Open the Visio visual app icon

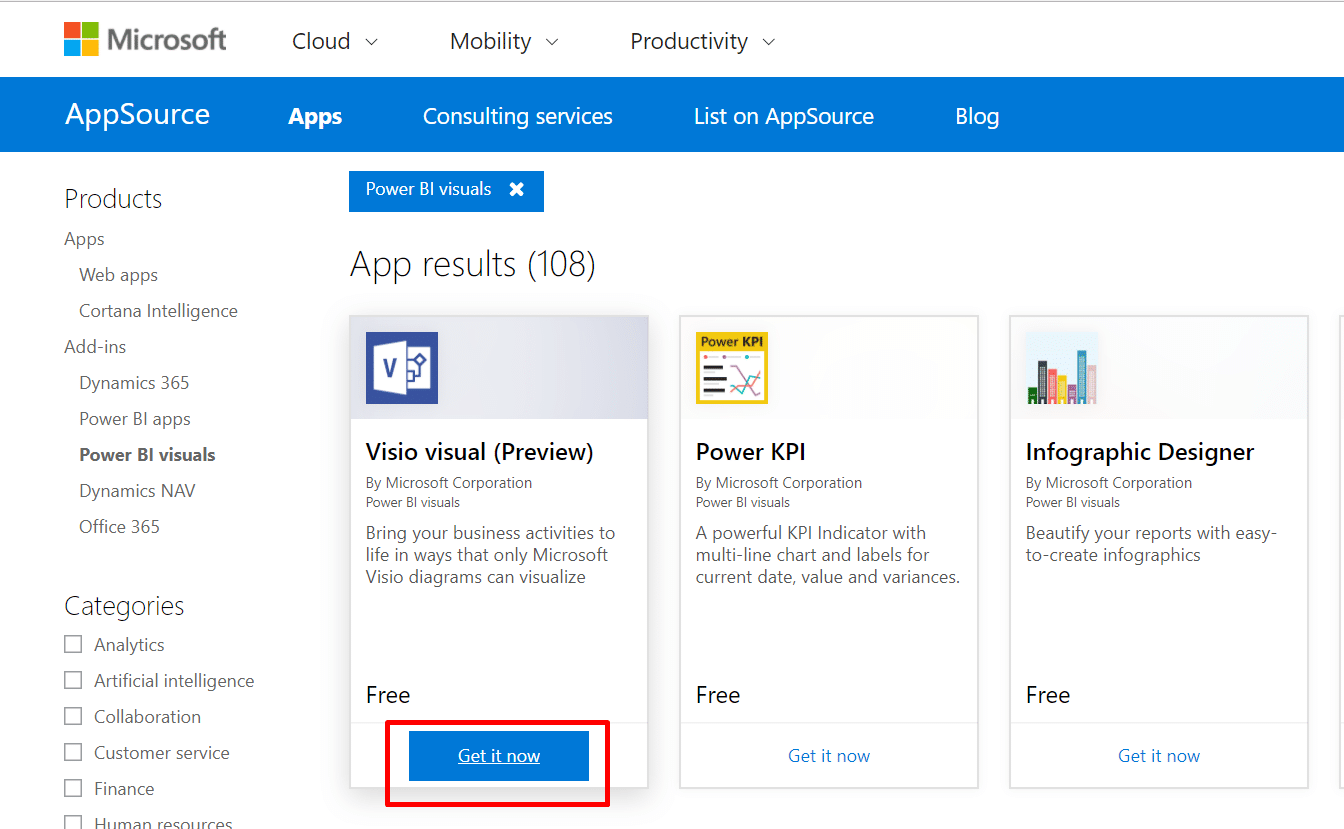tap(402, 368)
